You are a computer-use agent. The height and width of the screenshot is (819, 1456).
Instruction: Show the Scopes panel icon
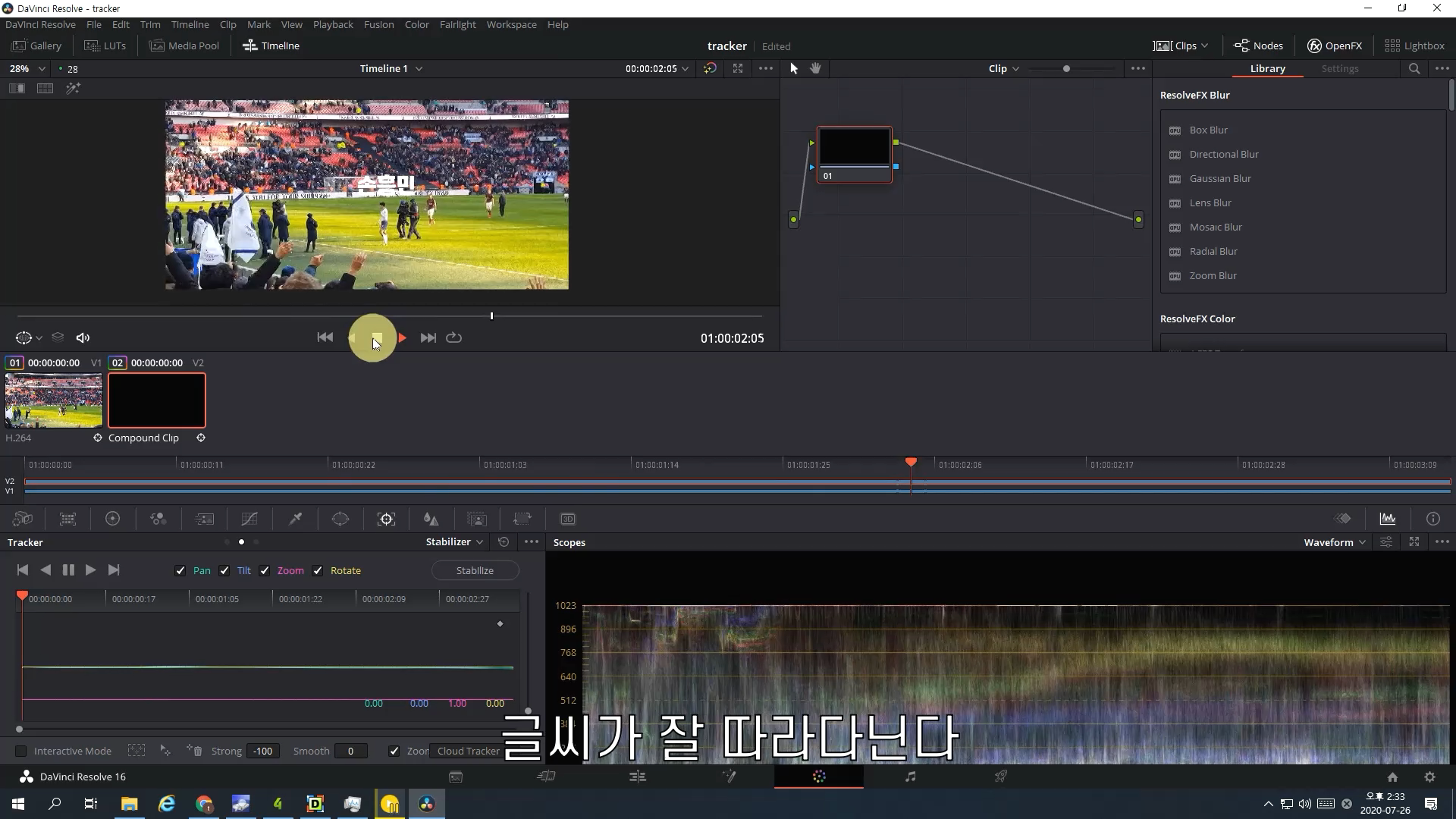pyautogui.click(x=1387, y=519)
